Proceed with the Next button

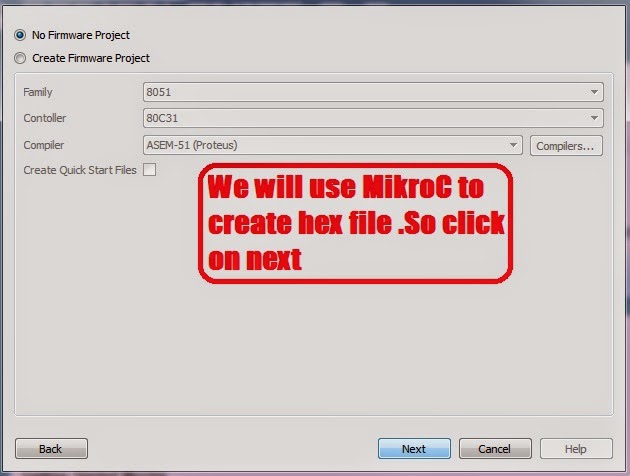pyautogui.click(x=414, y=448)
